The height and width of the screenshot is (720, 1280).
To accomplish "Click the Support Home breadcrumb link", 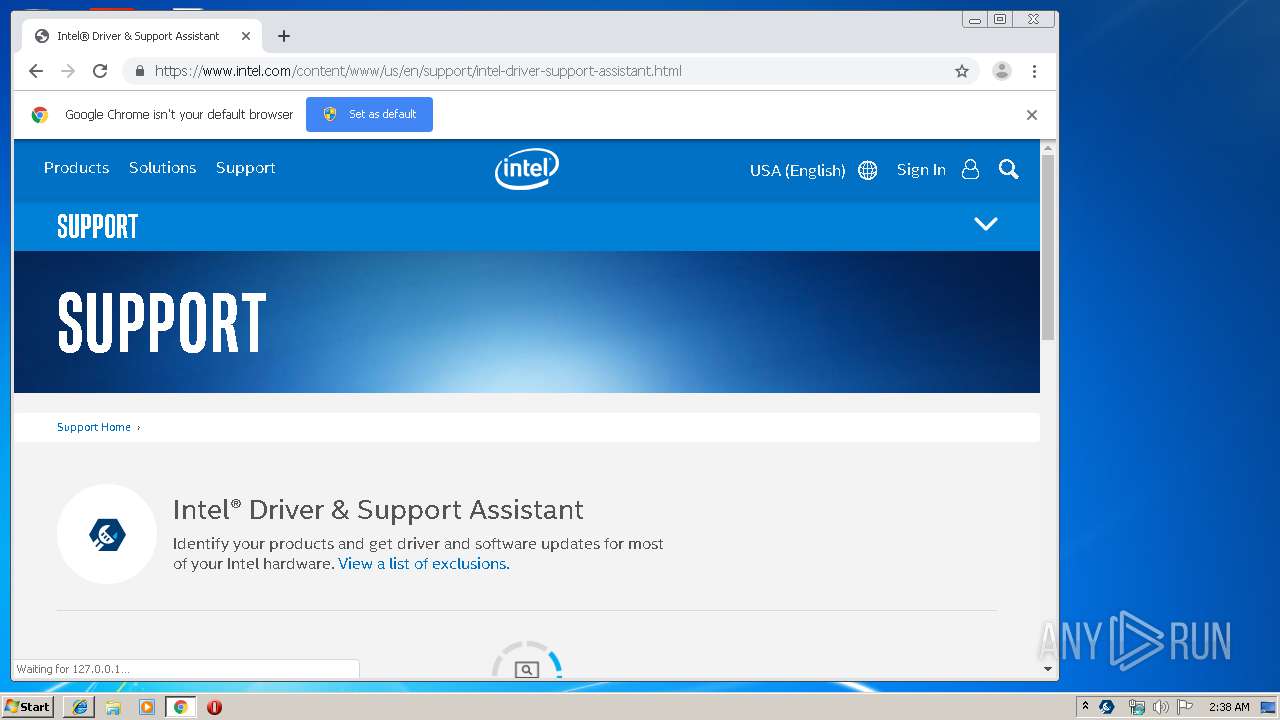I will point(94,427).
